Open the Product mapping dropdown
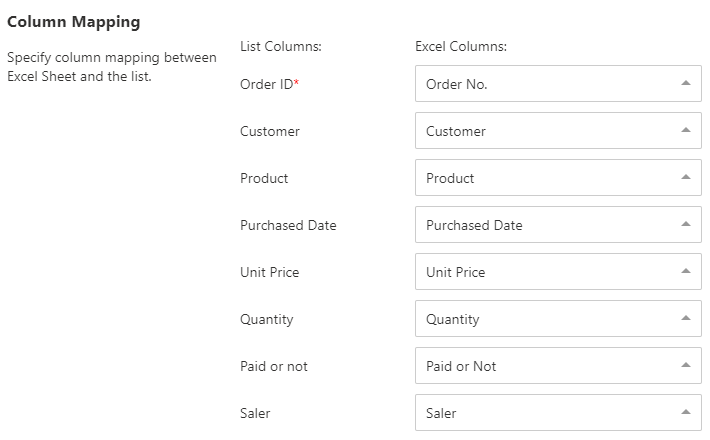This screenshot has width=710, height=440. 558,178
